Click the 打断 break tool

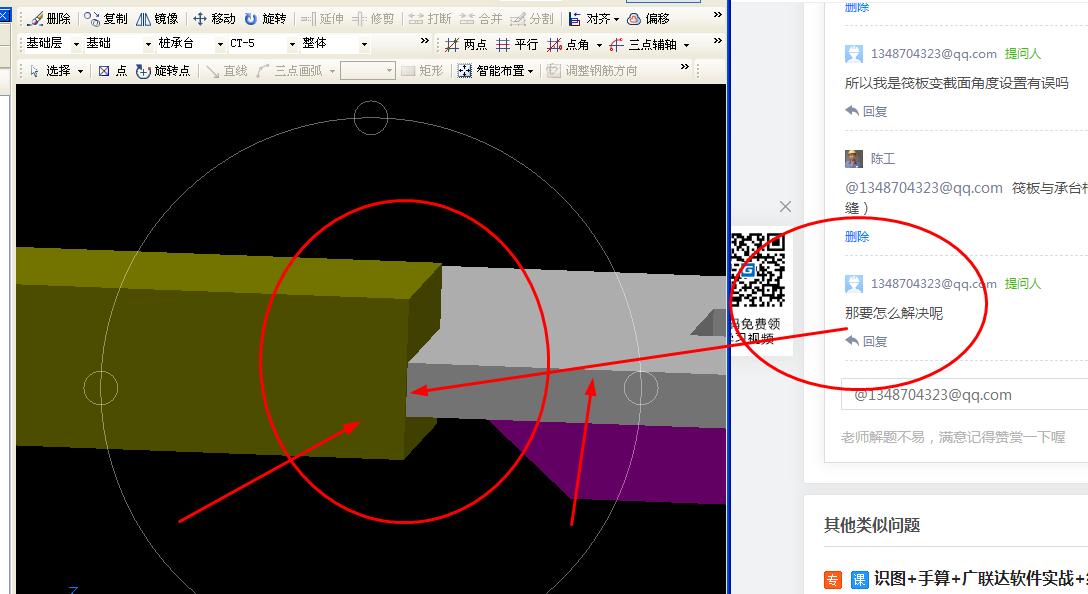pos(430,19)
